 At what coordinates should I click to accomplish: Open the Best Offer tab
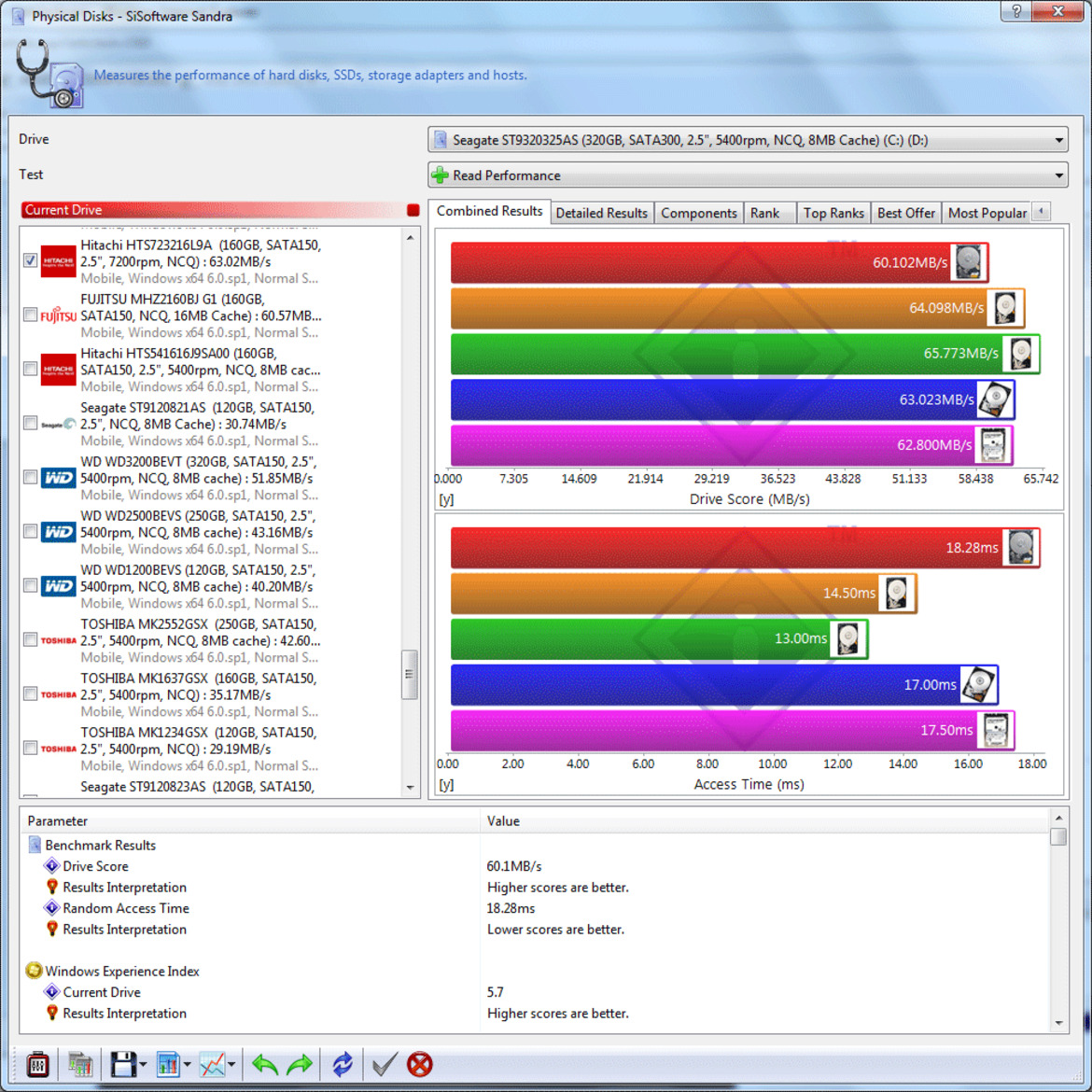(906, 213)
